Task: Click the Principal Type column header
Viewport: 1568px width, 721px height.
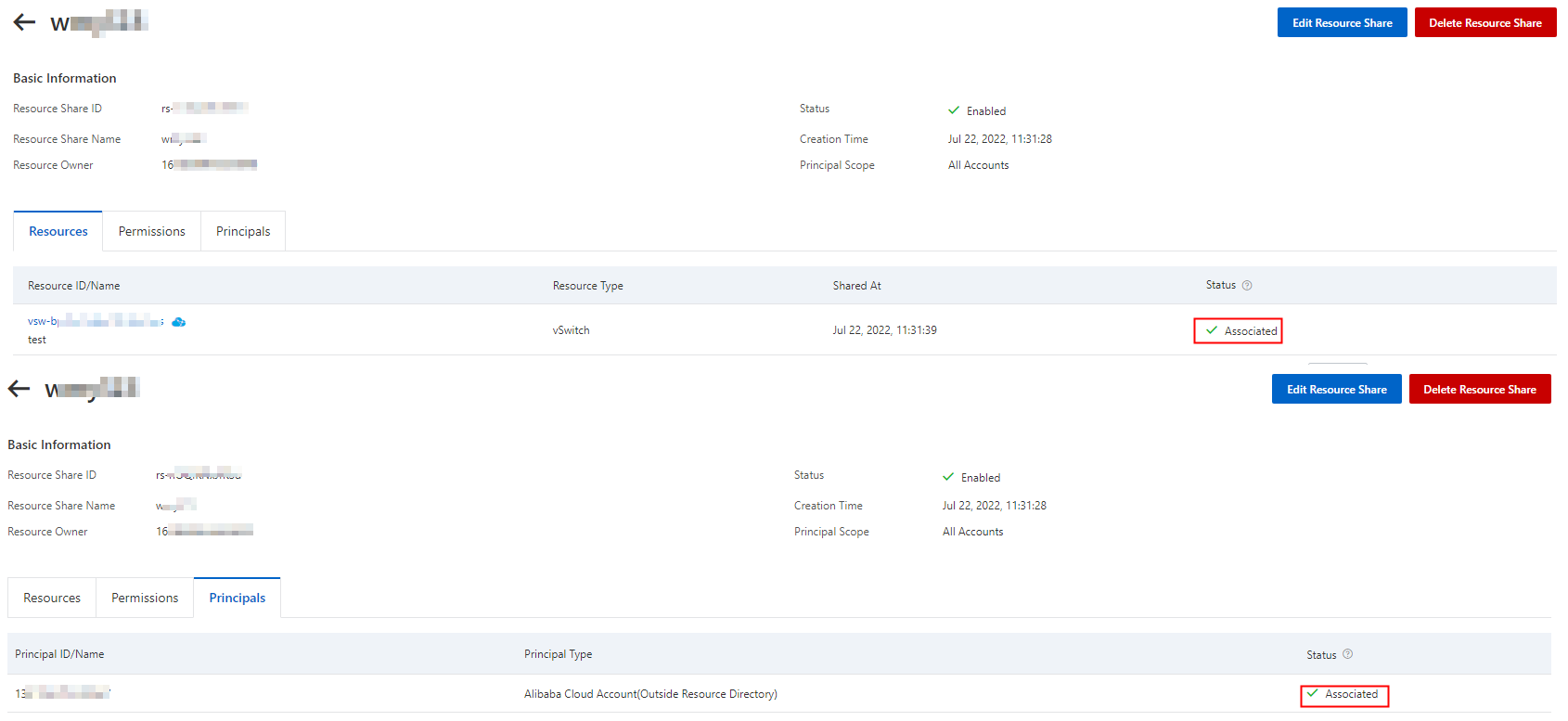Action: click(x=558, y=654)
